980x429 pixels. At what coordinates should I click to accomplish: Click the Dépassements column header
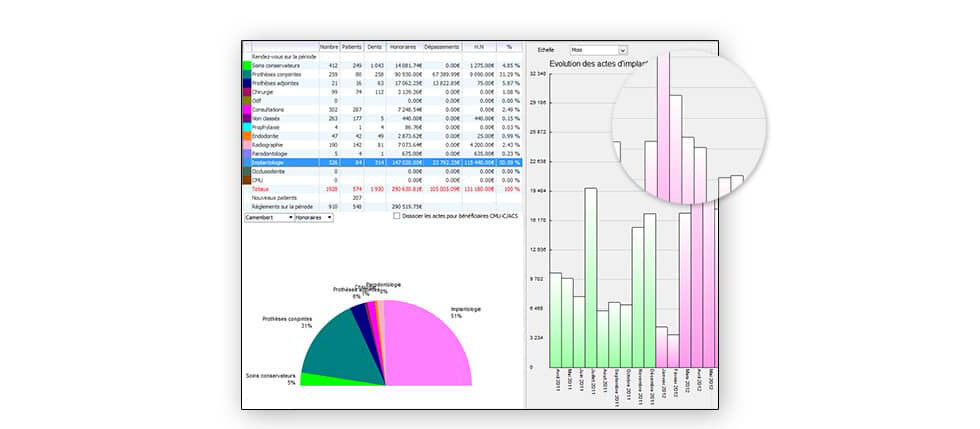441,47
